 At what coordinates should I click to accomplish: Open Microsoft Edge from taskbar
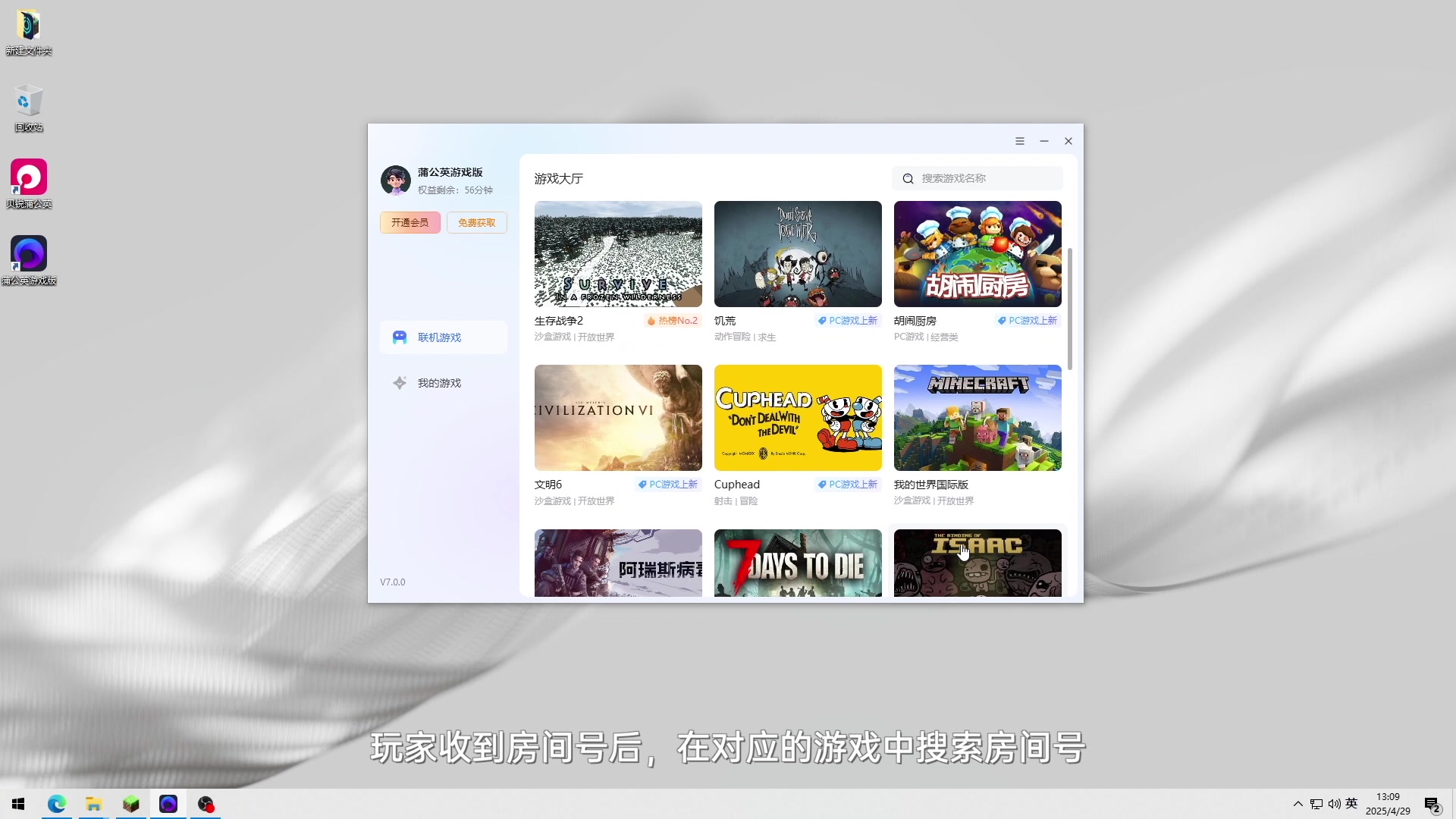click(57, 804)
